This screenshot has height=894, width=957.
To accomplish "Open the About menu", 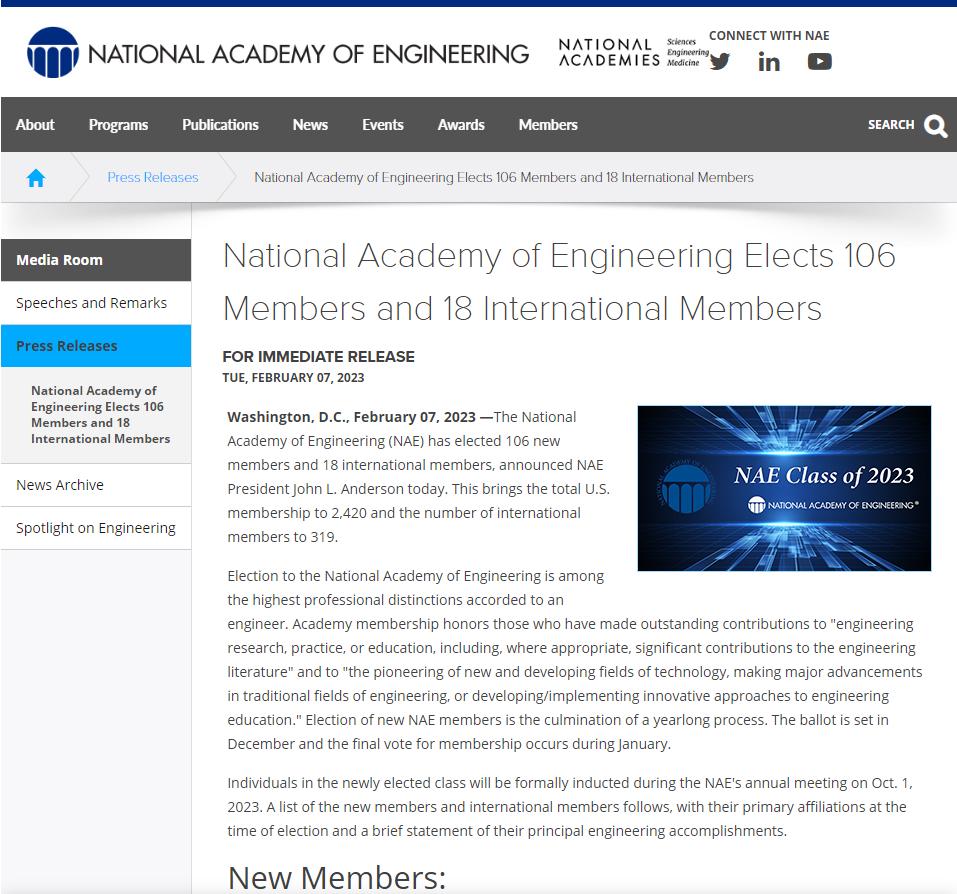I will point(35,125).
